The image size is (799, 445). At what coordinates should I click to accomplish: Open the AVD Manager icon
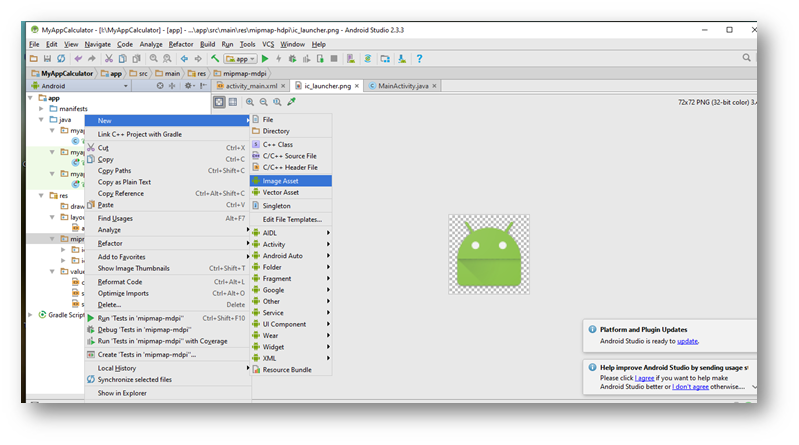point(351,59)
